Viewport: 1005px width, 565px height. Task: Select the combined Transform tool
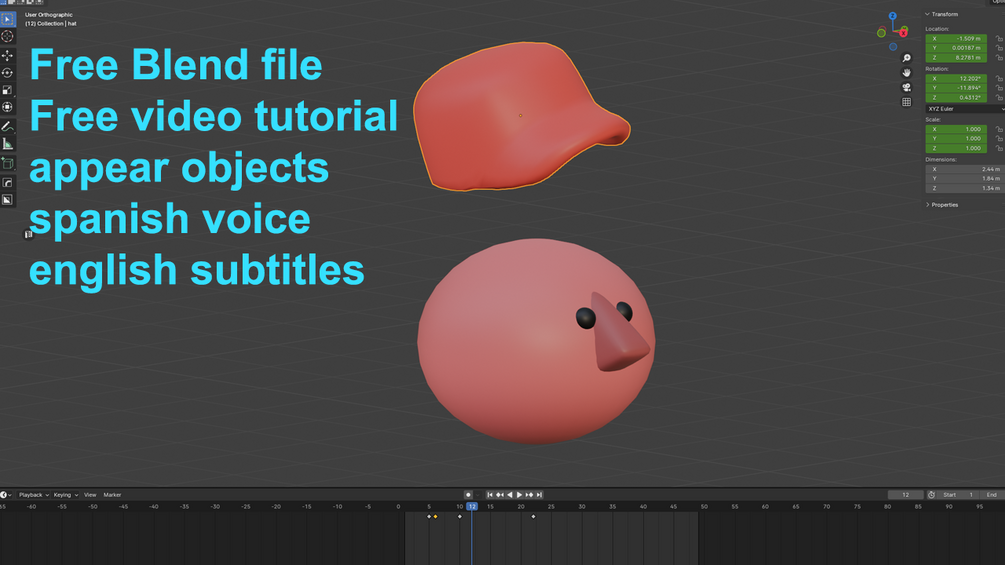pyautogui.click(x=8, y=108)
